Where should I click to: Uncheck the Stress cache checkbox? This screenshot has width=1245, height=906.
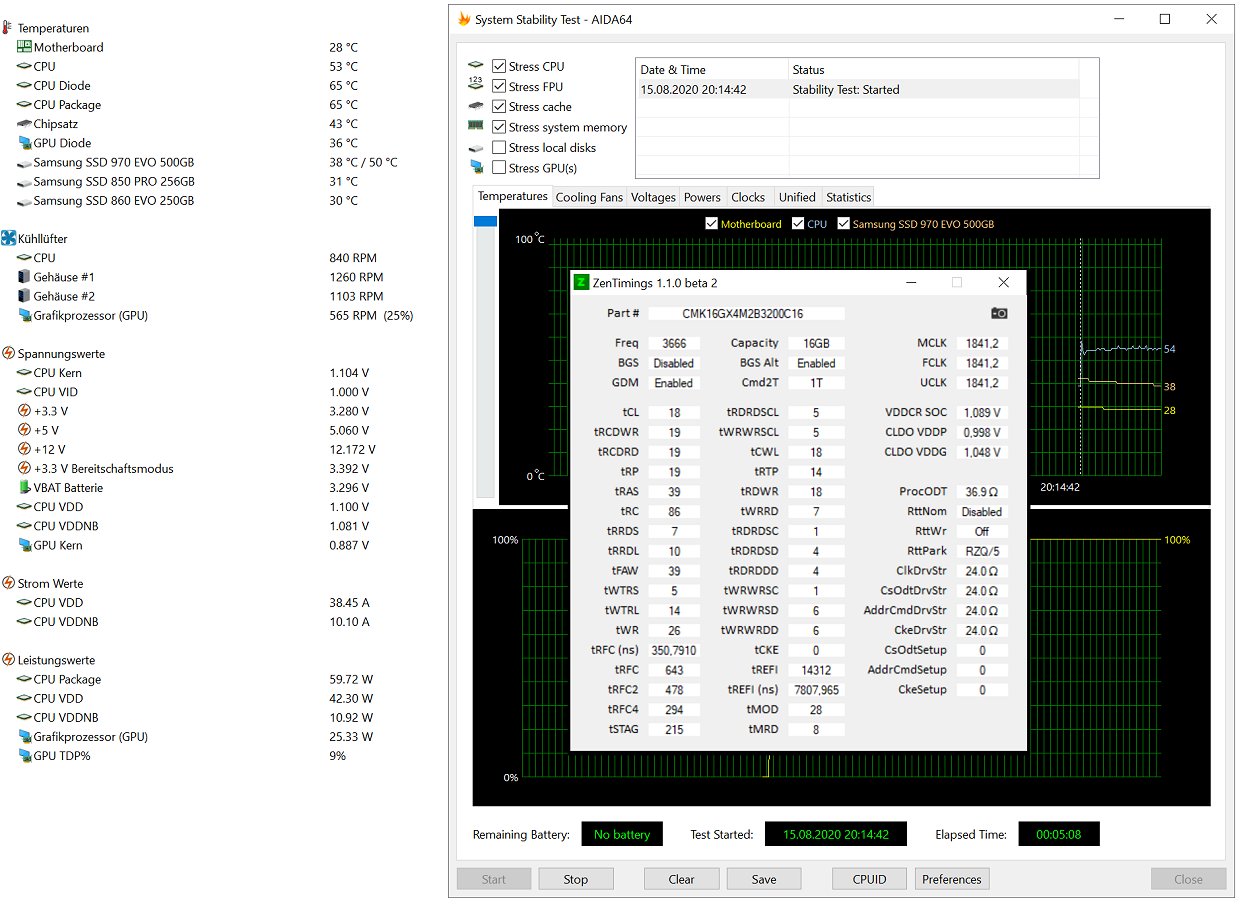499,107
